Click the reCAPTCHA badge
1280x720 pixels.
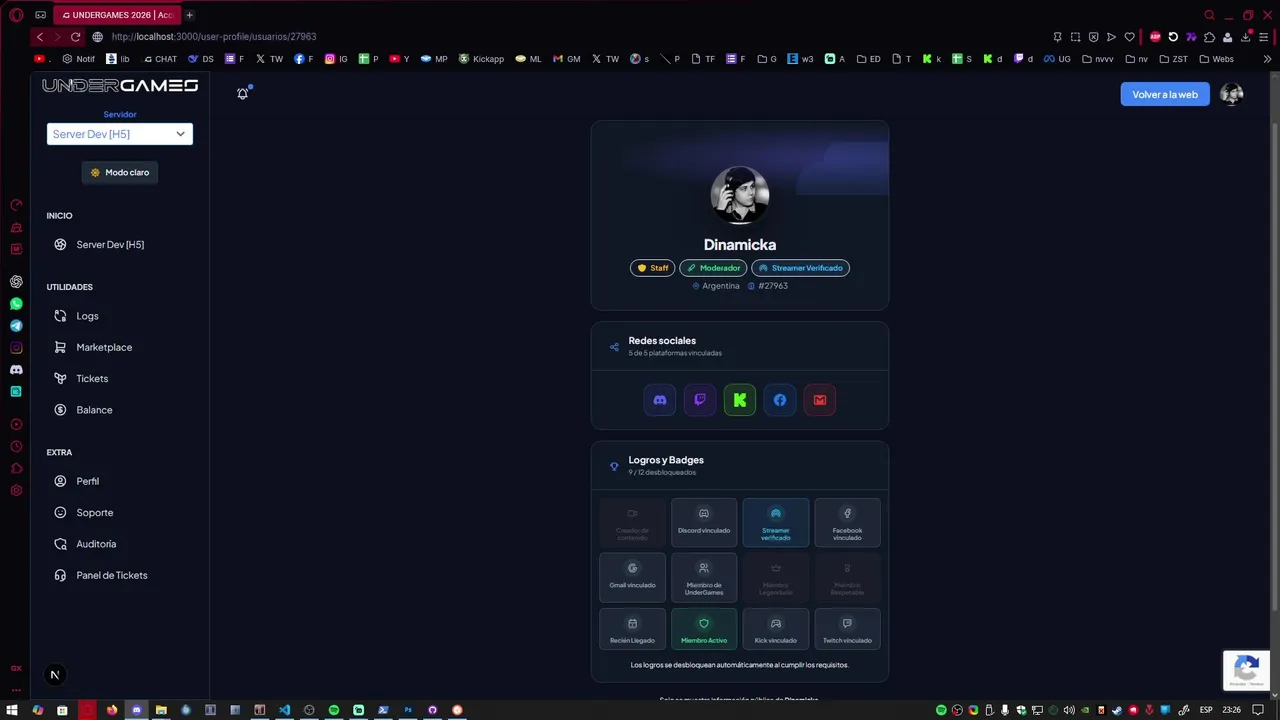pos(1246,670)
